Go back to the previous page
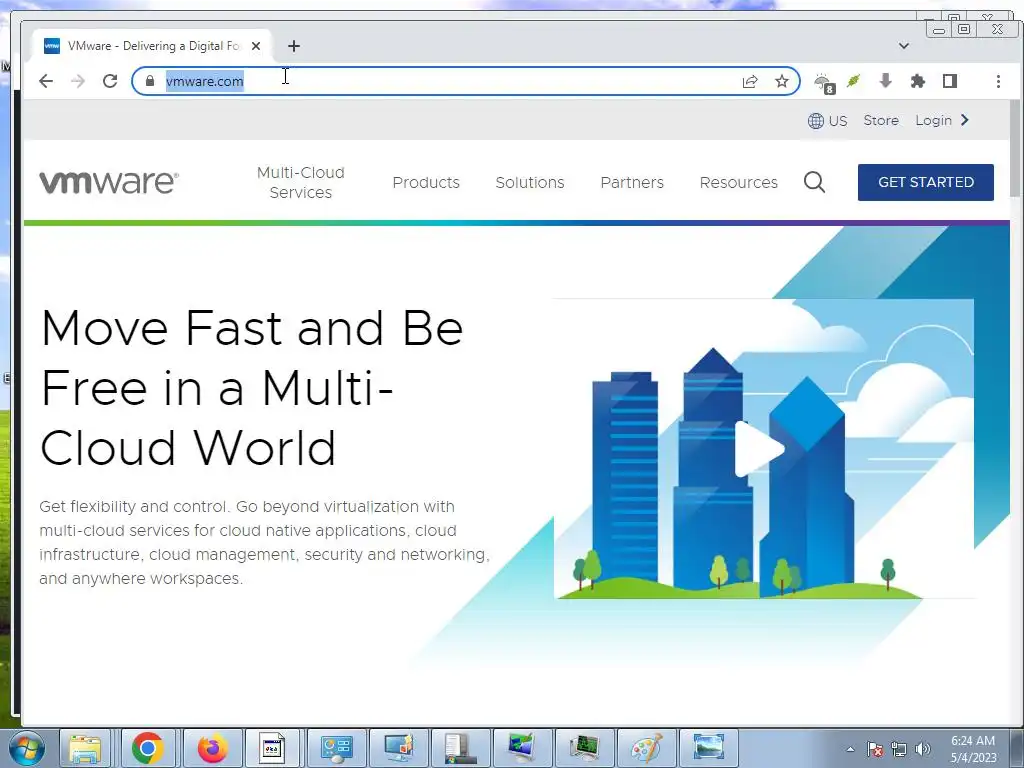The height and width of the screenshot is (768, 1024). tap(46, 81)
